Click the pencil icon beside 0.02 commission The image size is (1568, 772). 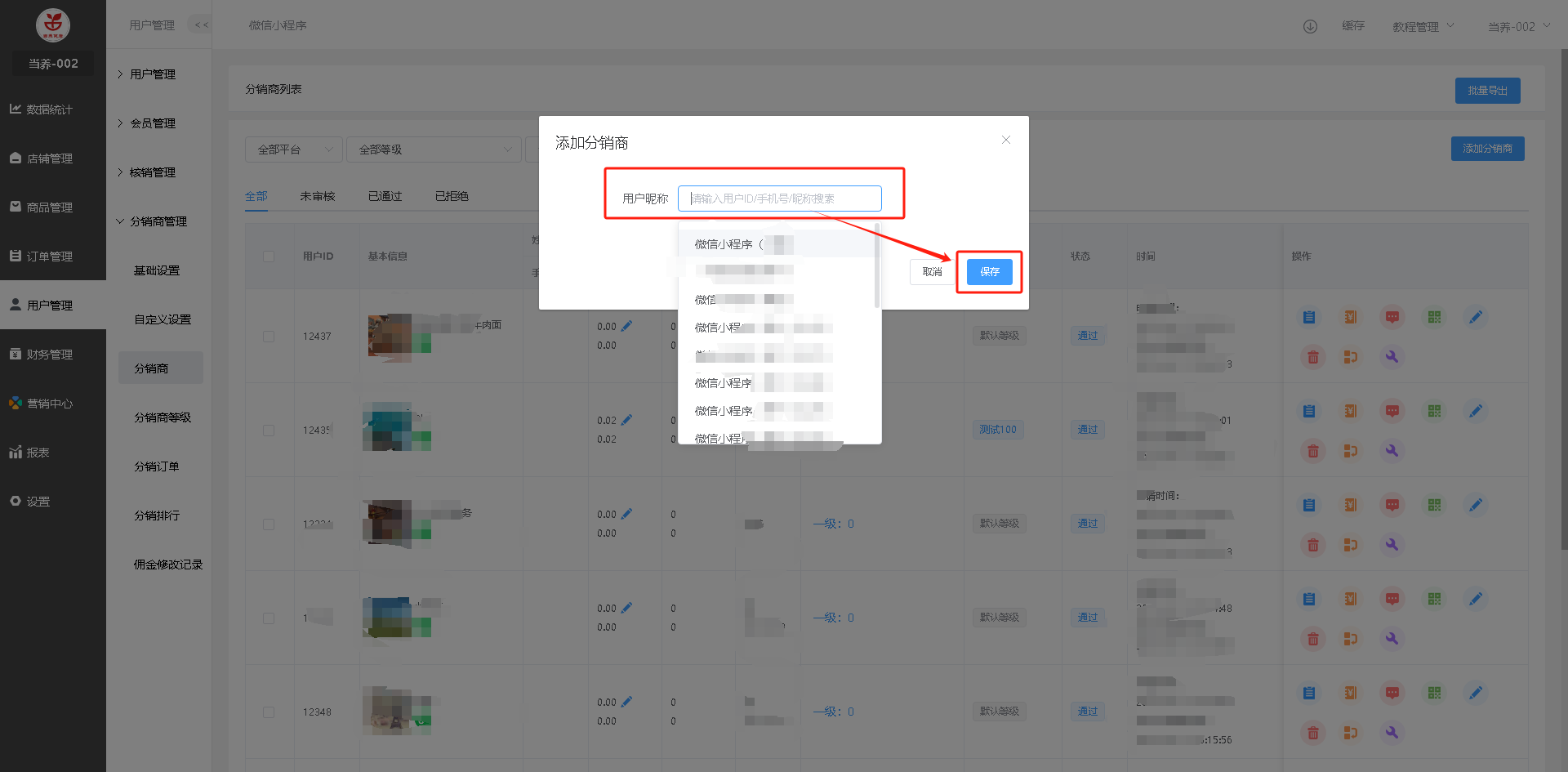(626, 420)
